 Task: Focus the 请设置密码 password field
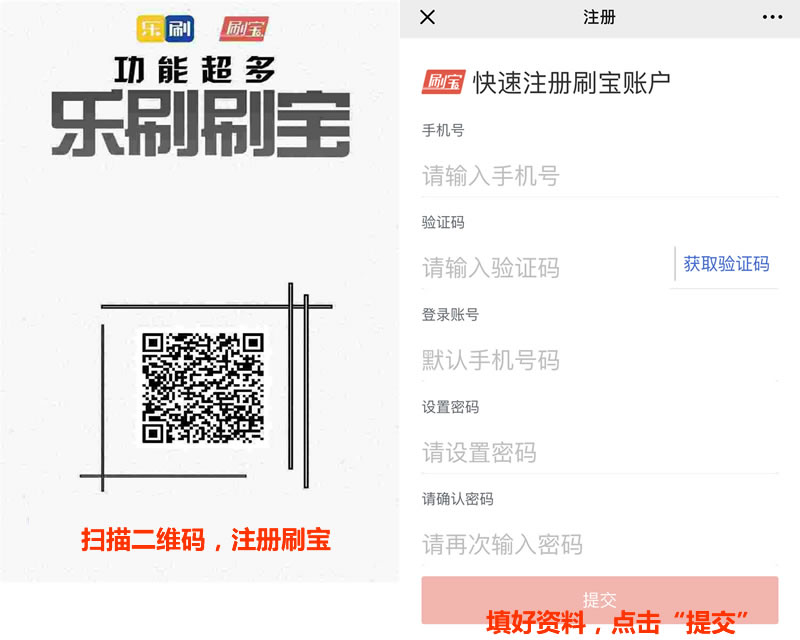600,453
